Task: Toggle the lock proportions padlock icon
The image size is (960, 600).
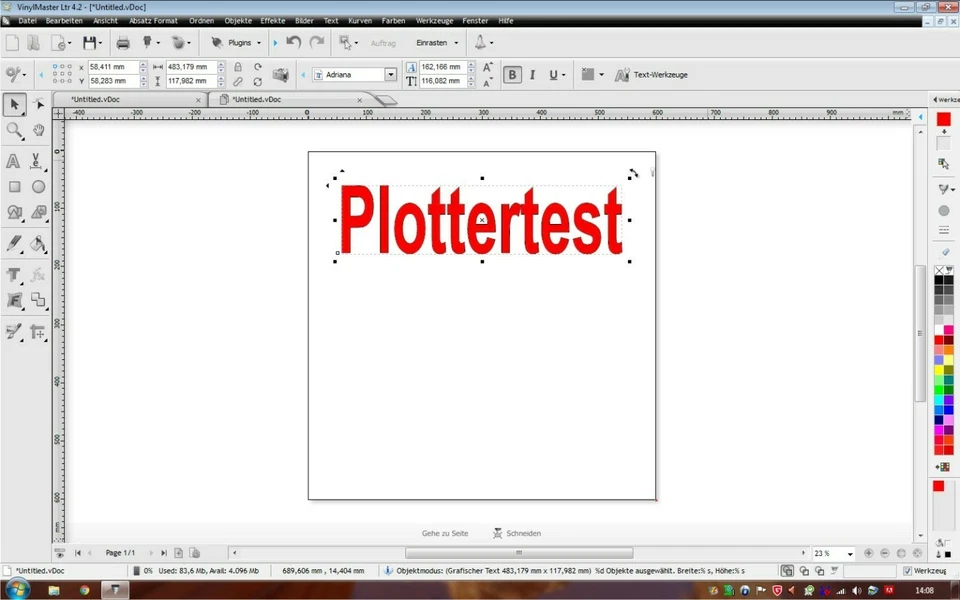Action: (238, 67)
